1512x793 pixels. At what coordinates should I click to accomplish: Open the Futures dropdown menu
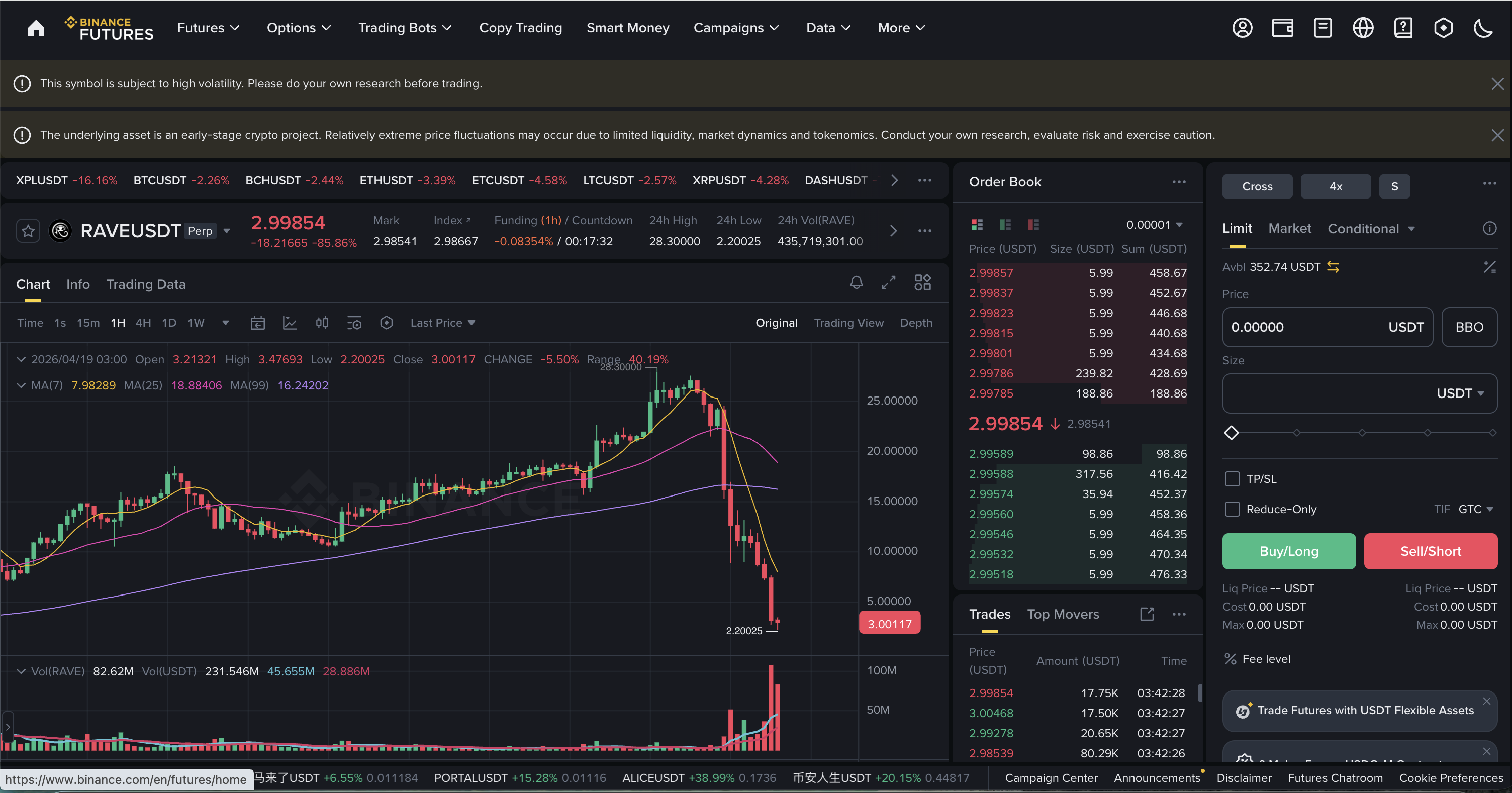tap(208, 28)
